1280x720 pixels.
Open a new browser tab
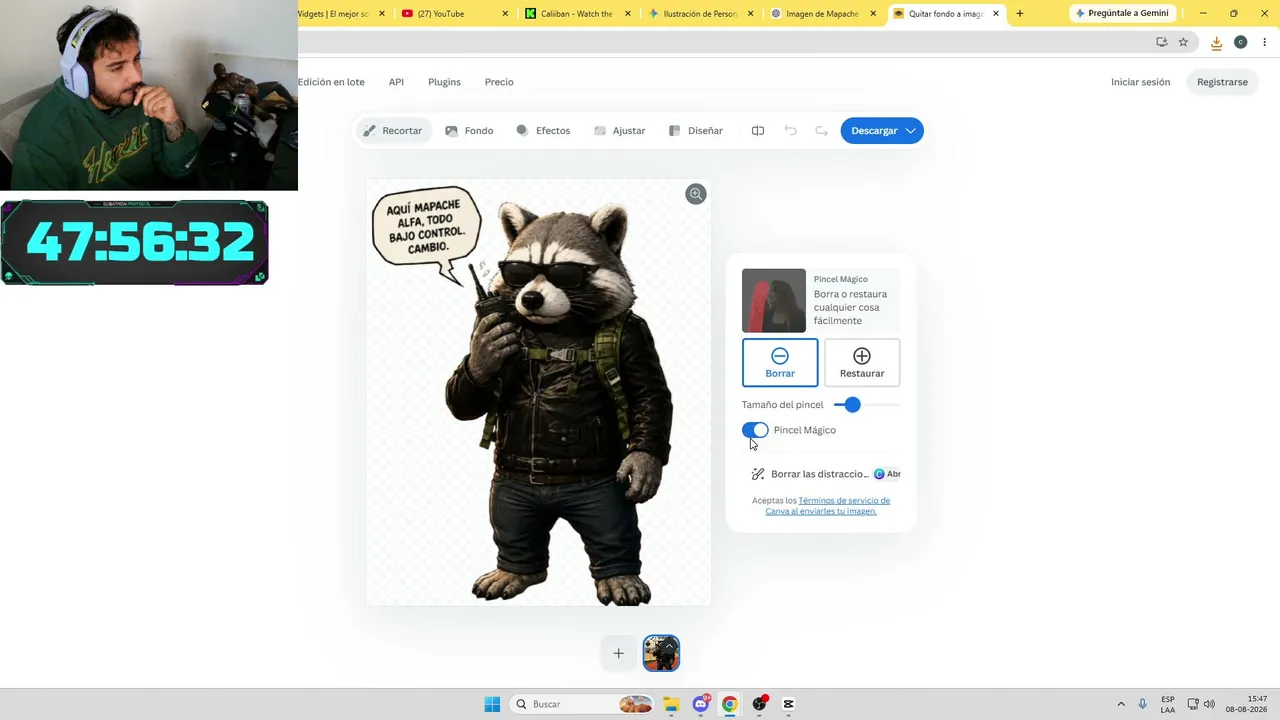(x=1020, y=14)
